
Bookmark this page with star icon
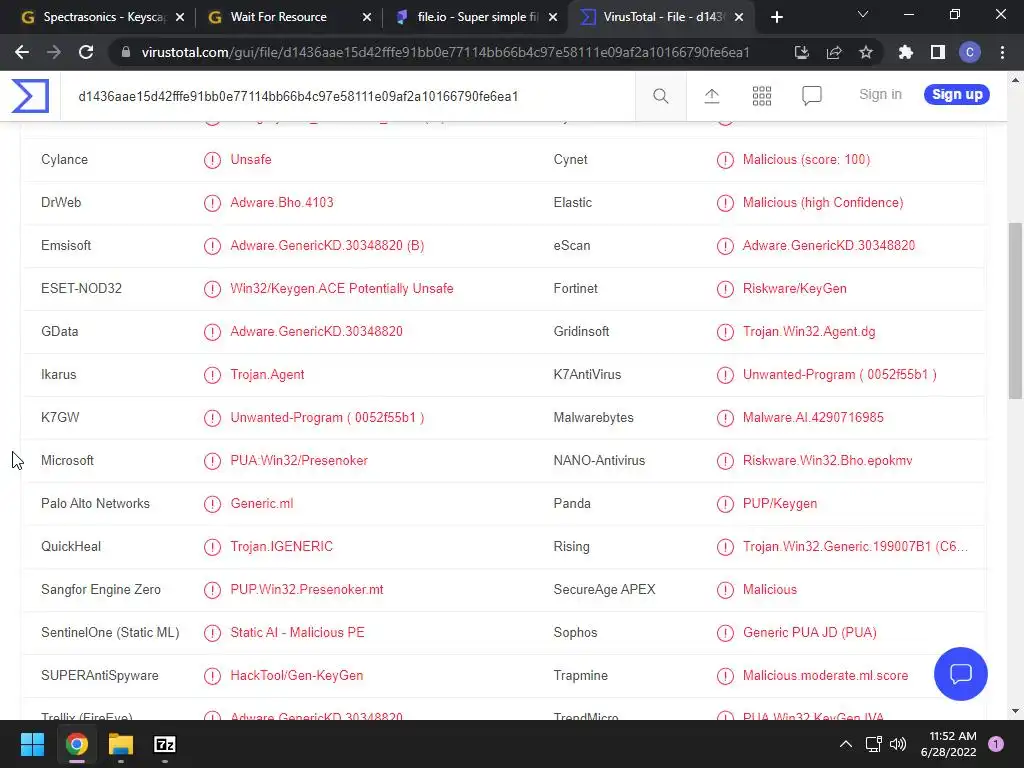865,52
